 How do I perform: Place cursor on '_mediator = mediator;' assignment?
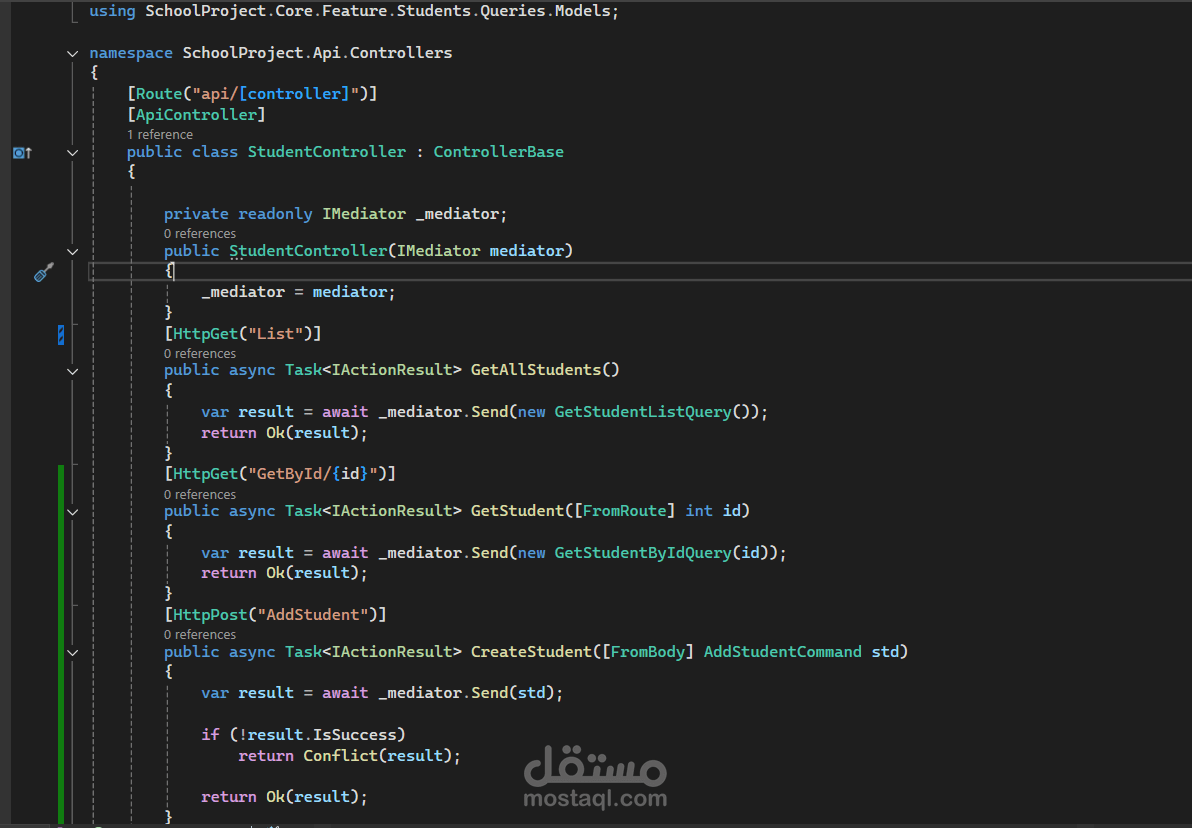pyautogui.click(x=298, y=291)
